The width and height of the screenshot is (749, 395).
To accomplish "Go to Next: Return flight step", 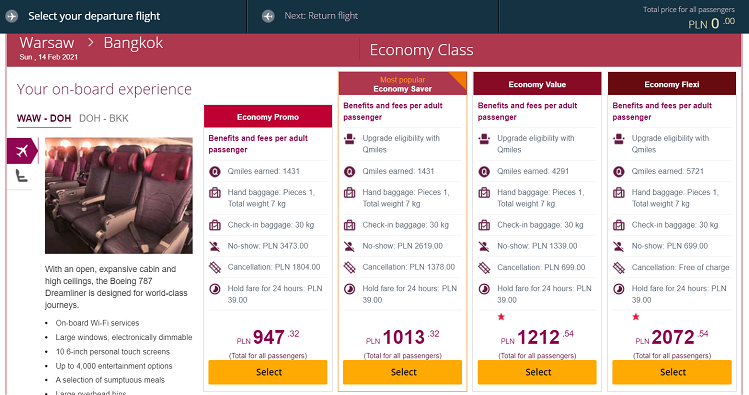I will click(321, 16).
